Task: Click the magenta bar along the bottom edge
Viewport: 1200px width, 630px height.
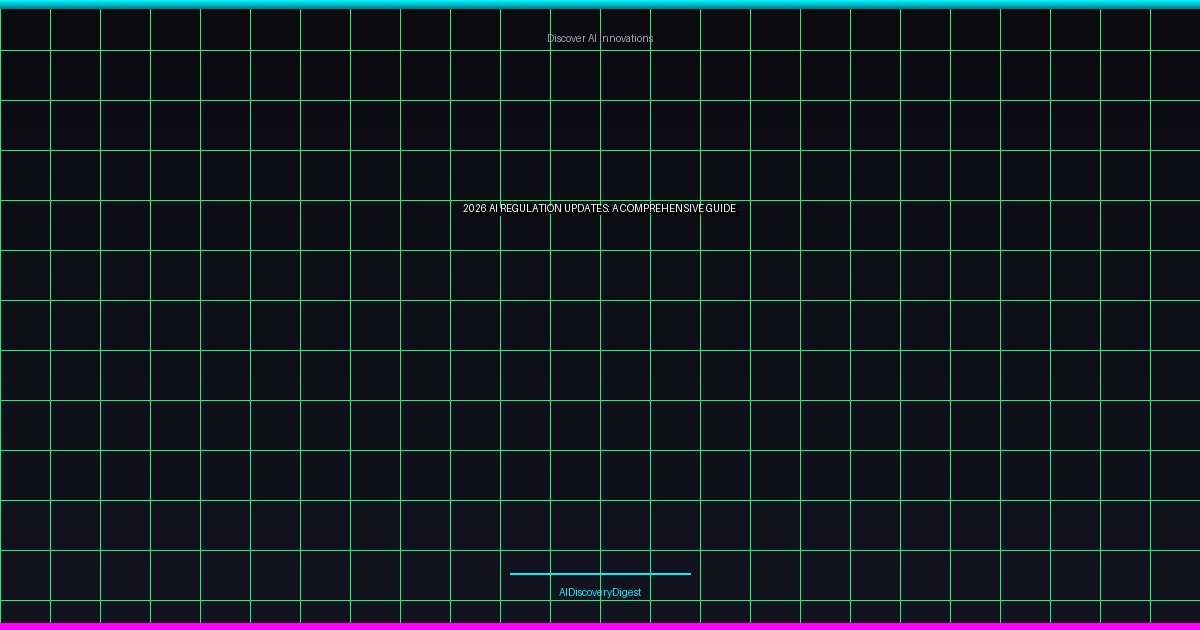Action: (600, 626)
